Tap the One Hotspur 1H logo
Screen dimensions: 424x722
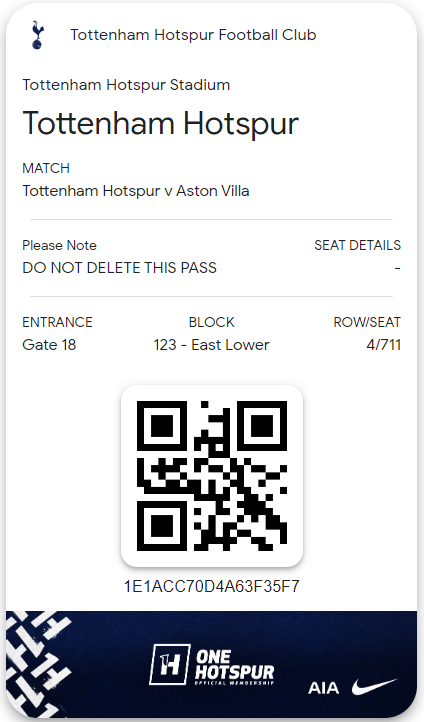pyautogui.click(x=170, y=664)
